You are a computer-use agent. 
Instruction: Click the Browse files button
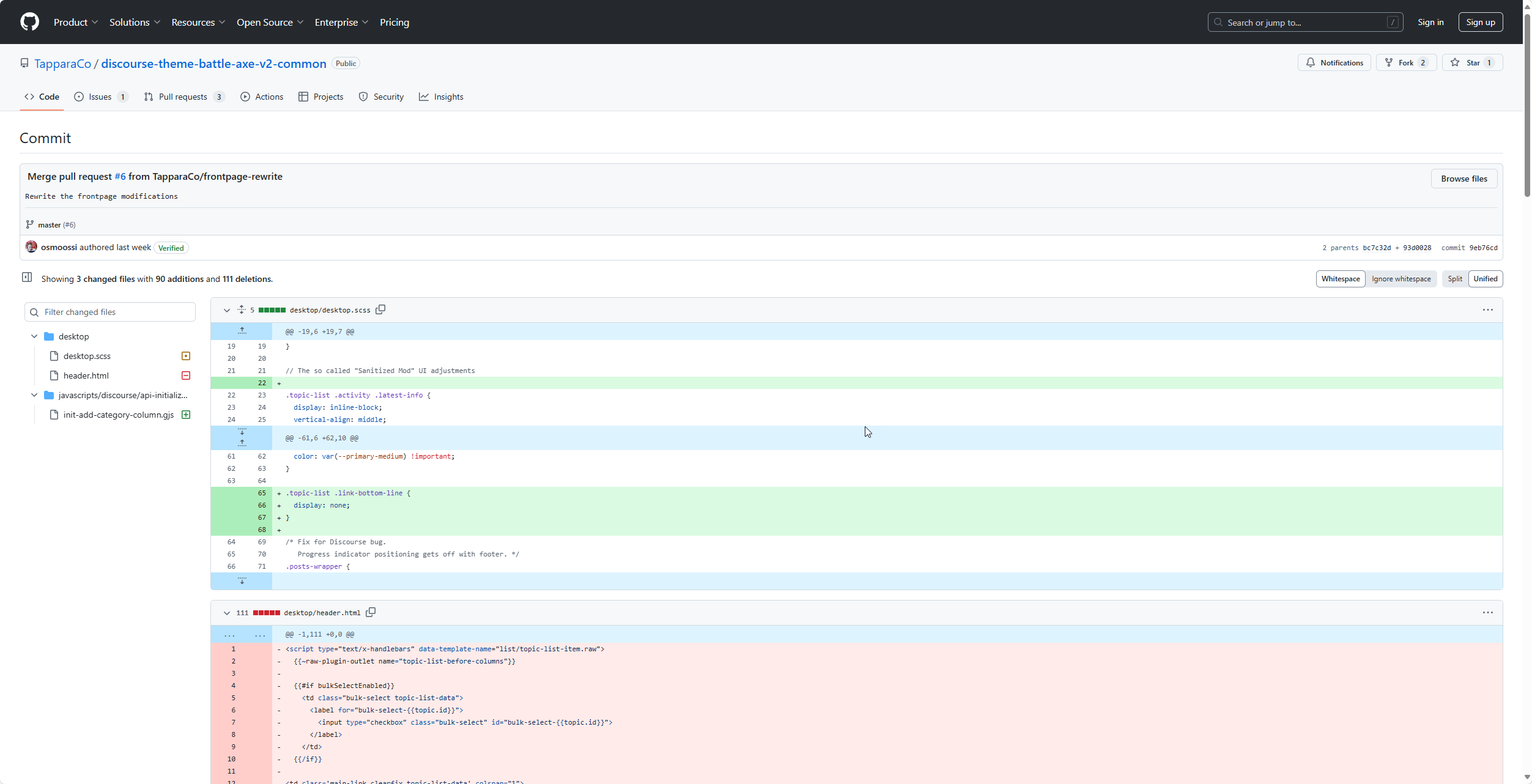(1464, 179)
